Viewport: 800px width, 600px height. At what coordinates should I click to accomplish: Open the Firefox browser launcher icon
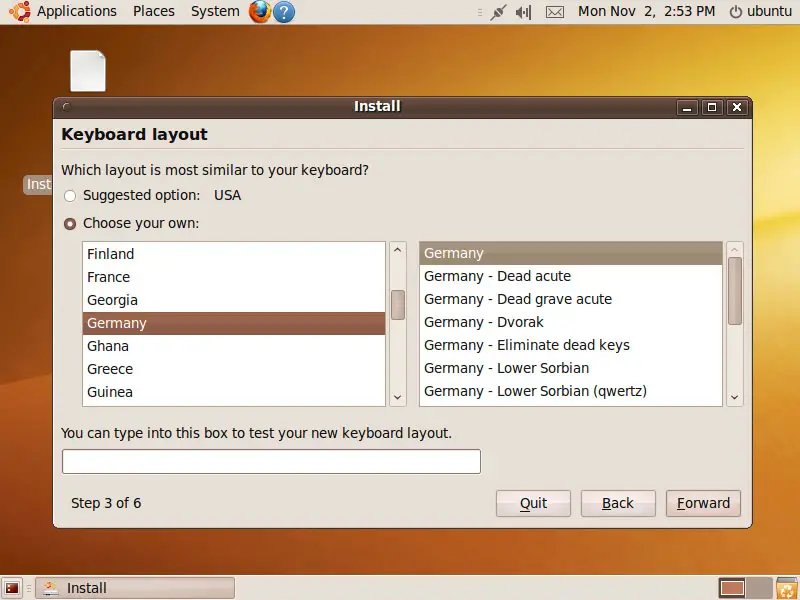tap(260, 11)
